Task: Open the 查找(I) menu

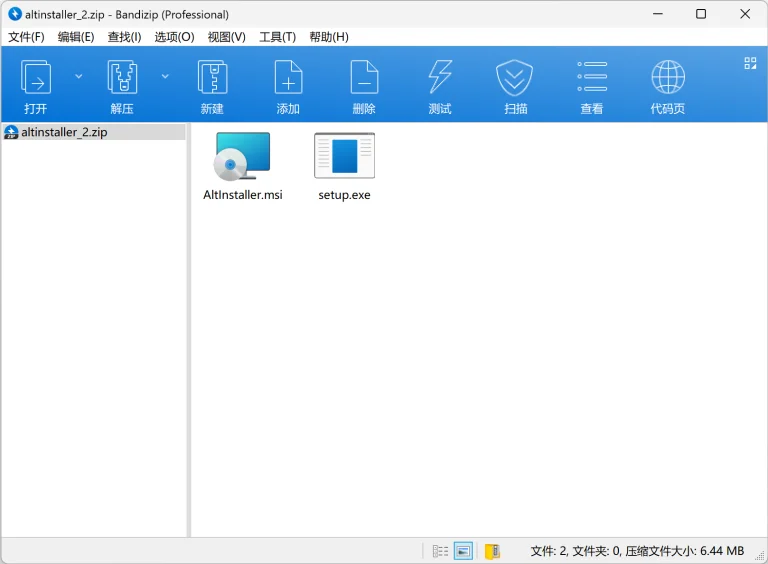Action: [124, 37]
